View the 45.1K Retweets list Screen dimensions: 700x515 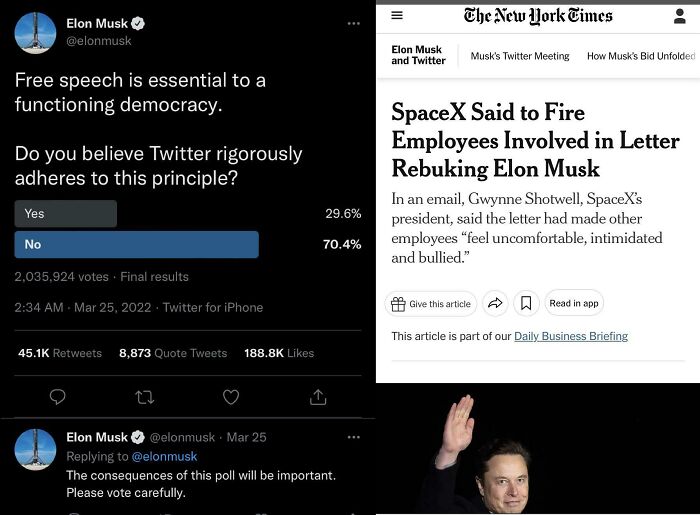(60, 353)
